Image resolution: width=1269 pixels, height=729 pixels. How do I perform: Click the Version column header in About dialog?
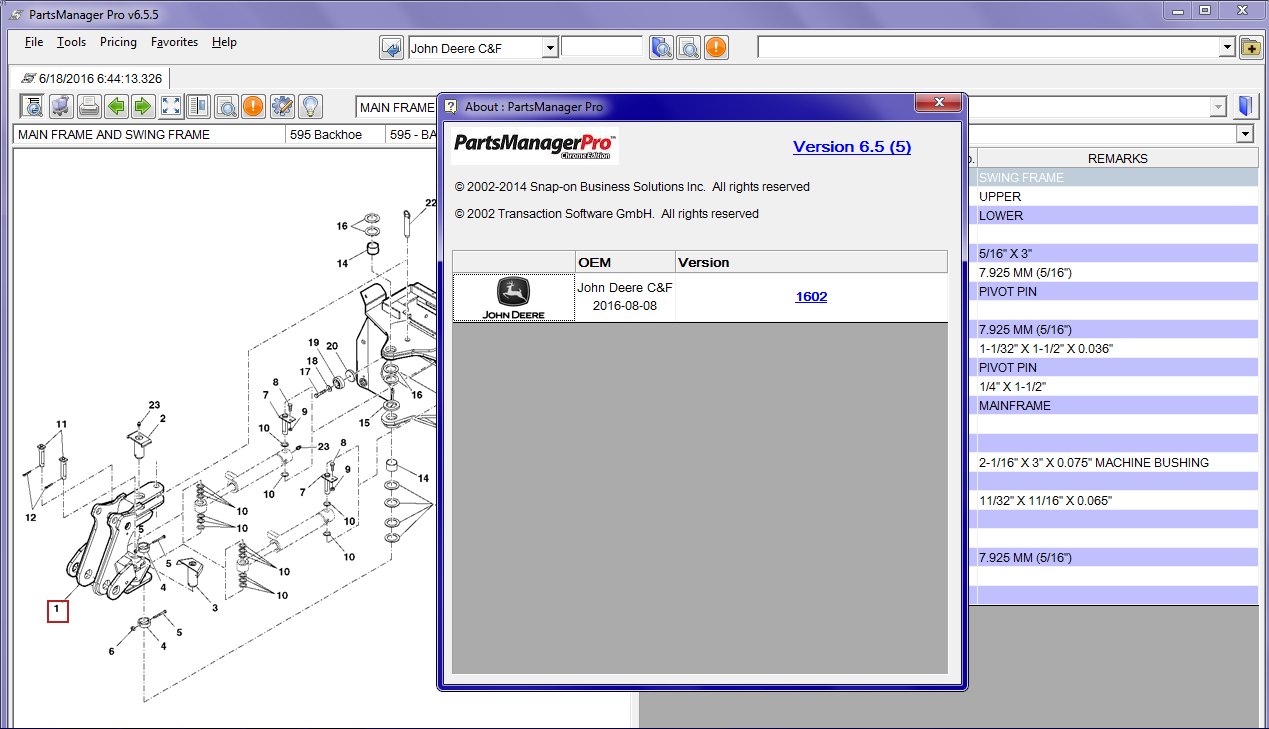[811, 262]
